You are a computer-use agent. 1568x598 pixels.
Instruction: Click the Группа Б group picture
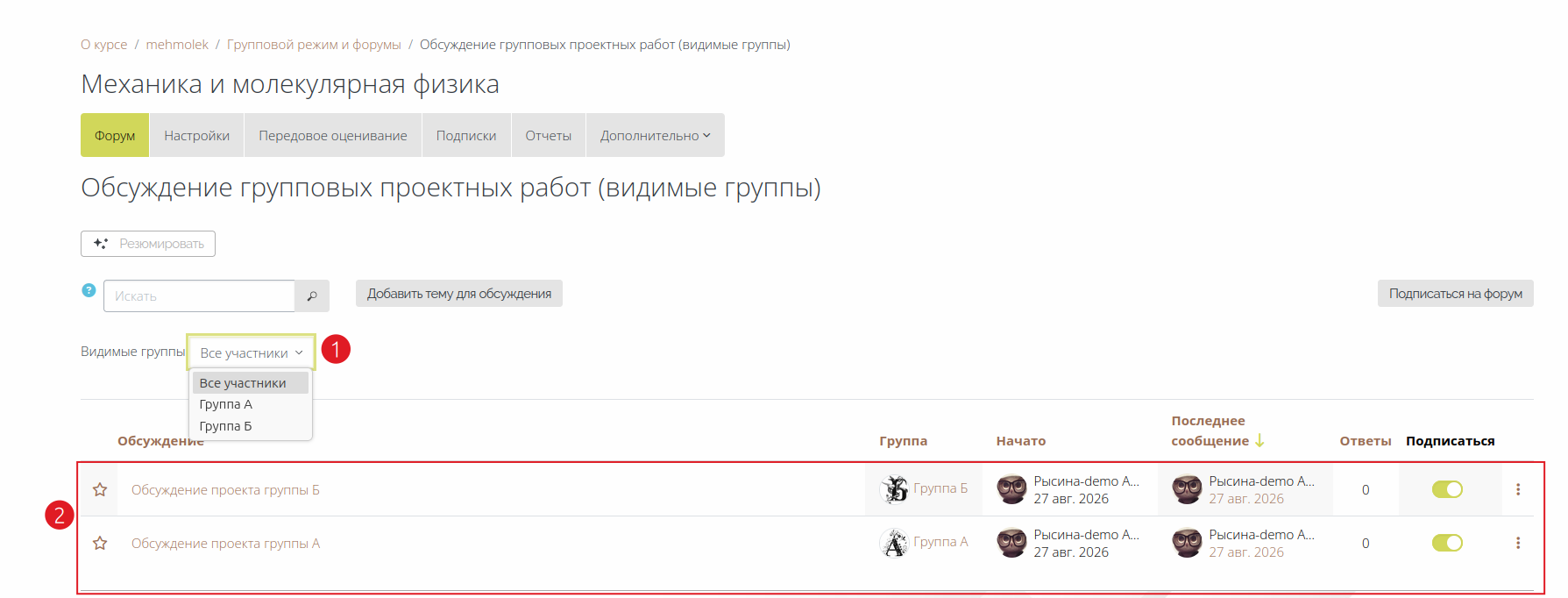click(894, 488)
